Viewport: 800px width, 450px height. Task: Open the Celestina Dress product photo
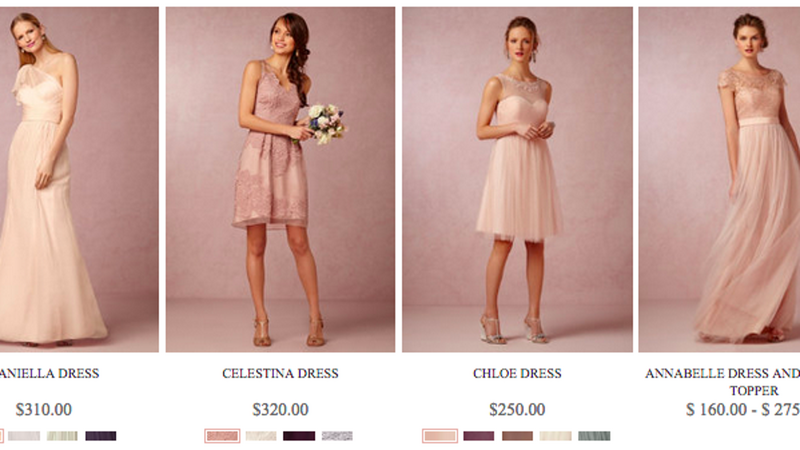coord(280,179)
